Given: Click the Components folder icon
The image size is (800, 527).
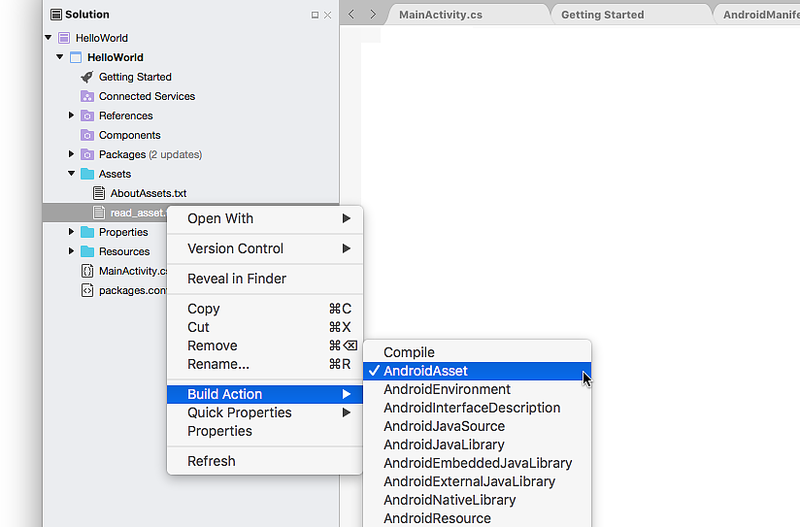Looking at the screenshot, I should click(x=87, y=135).
